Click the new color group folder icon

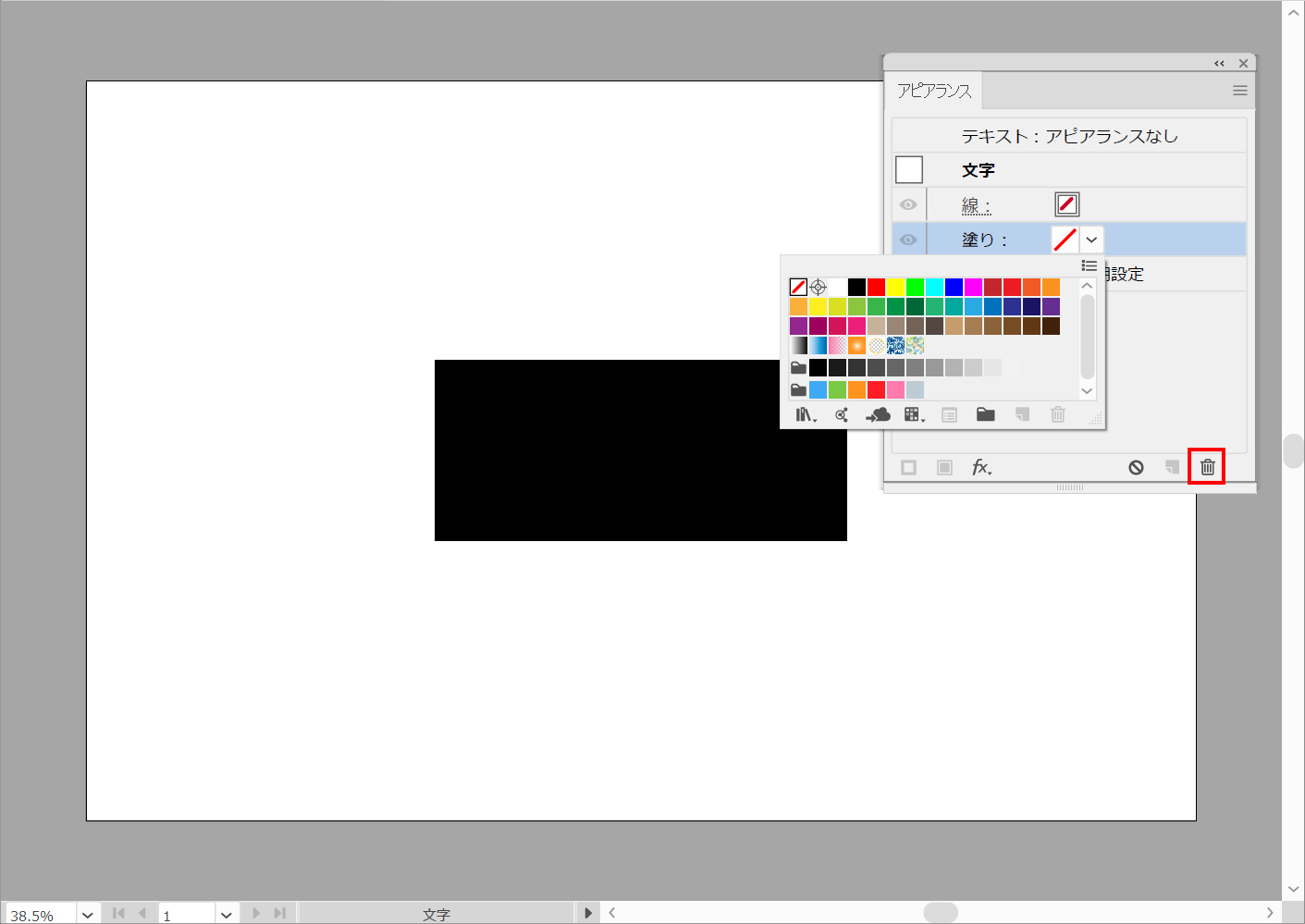coord(985,414)
